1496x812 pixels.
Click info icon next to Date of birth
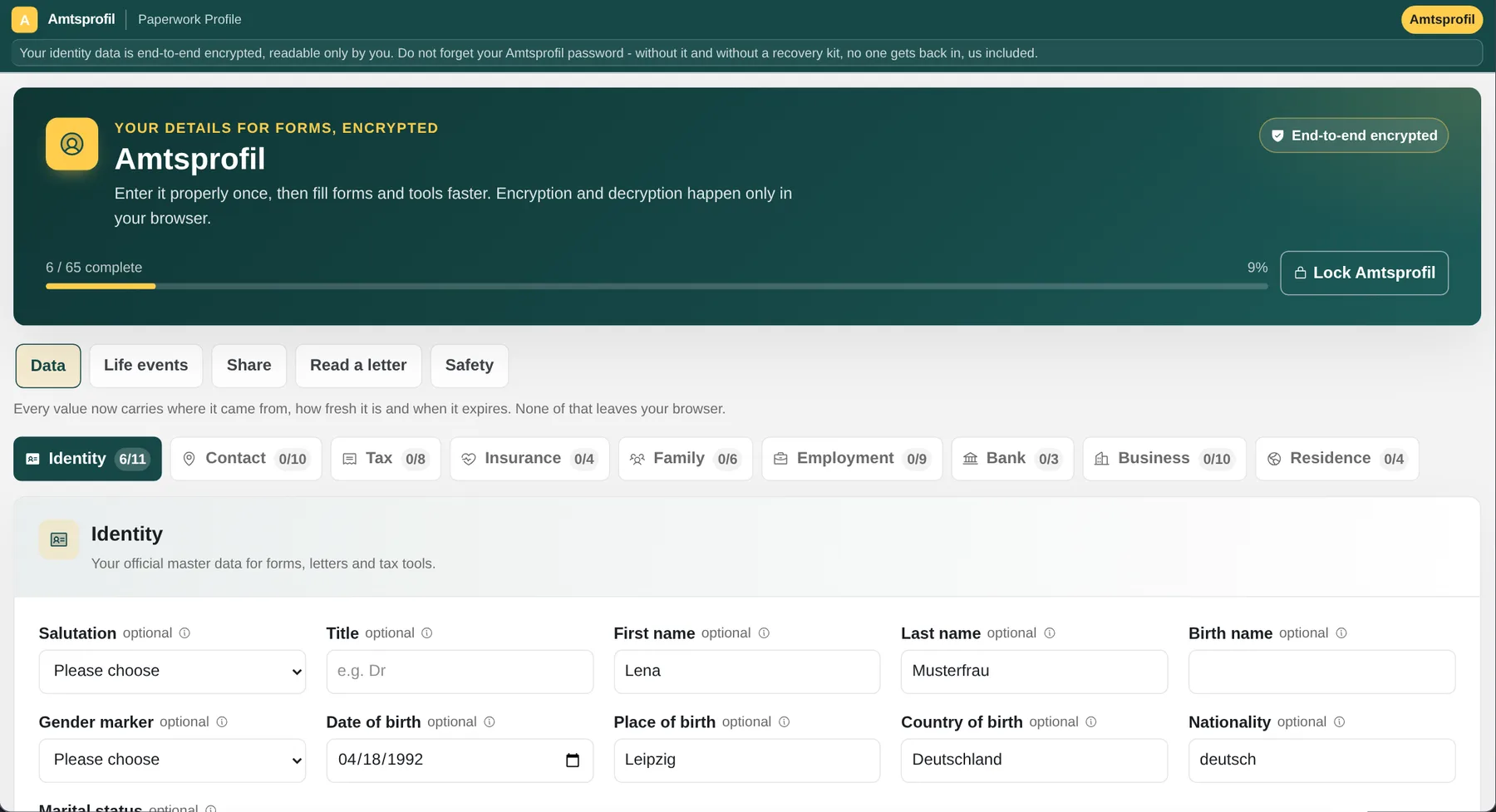pos(490,722)
